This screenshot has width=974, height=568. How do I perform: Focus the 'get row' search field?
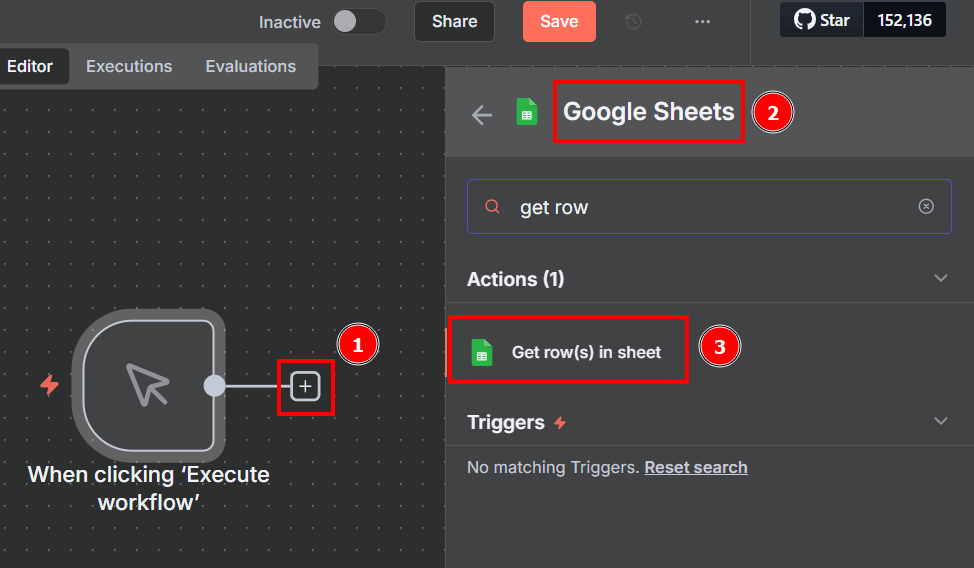tap(709, 206)
